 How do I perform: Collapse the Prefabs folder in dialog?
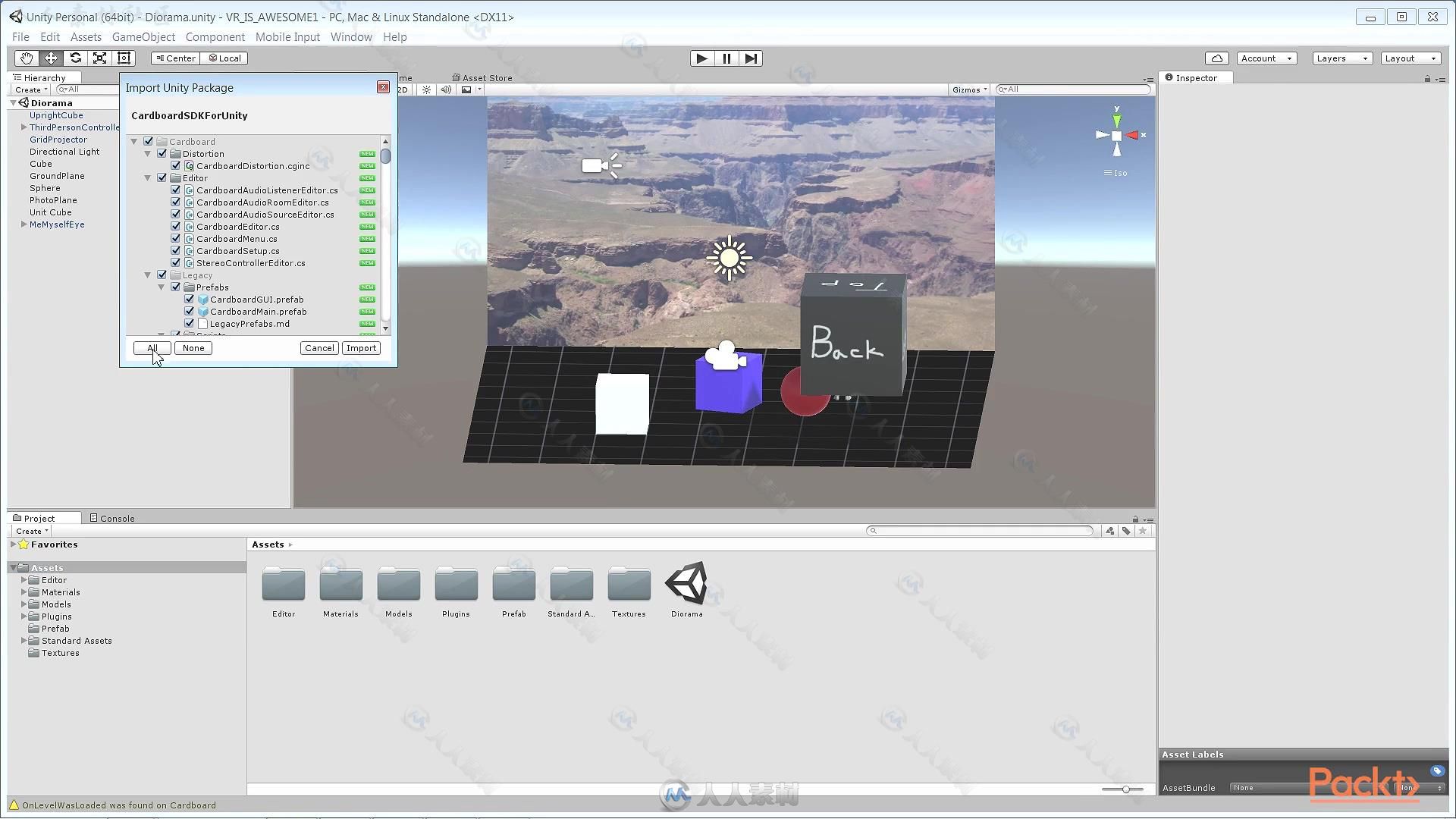click(162, 287)
